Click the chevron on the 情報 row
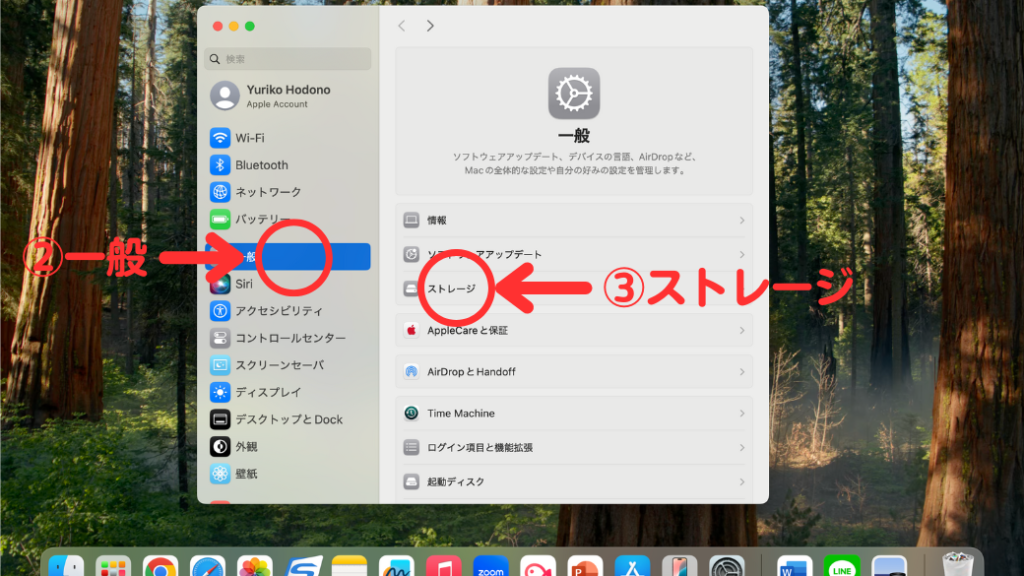Viewport: 1024px width, 576px height. pos(741,220)
